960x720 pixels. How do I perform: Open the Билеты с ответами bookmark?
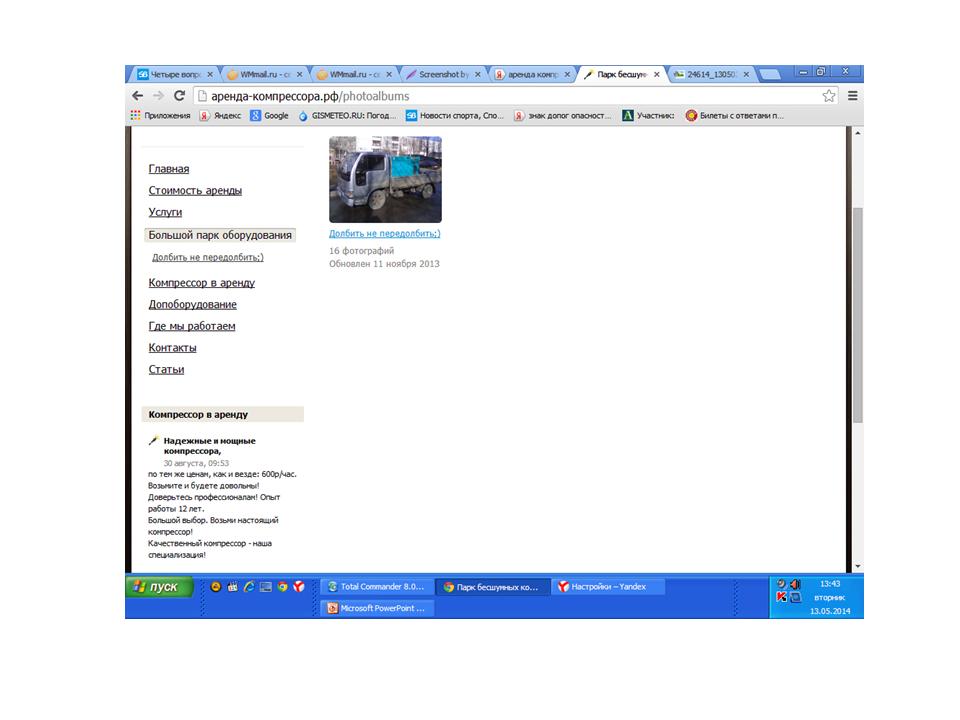(x=735, y=115)
